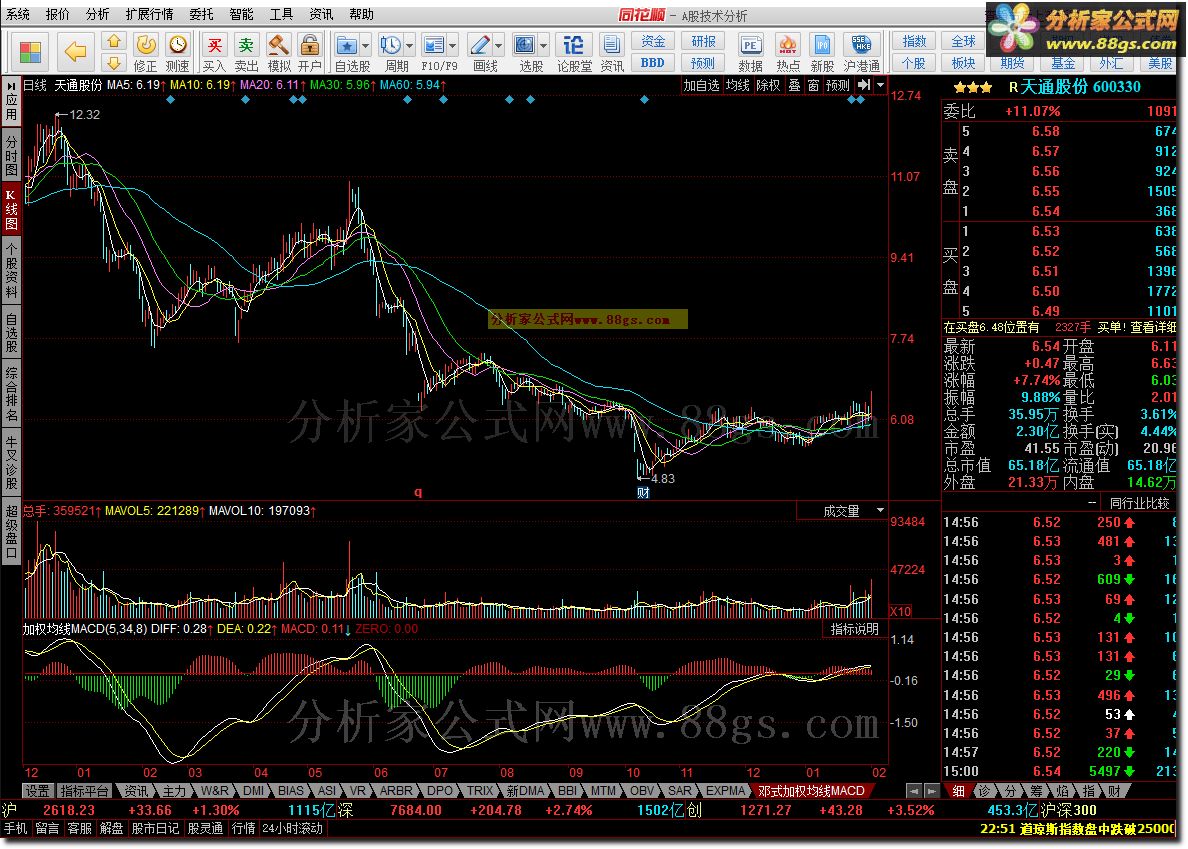The width and height of the screenshot is (1188, 849).
Task: Open the 智能 menu
Action: pyautogui.click(x=241, y=14)
